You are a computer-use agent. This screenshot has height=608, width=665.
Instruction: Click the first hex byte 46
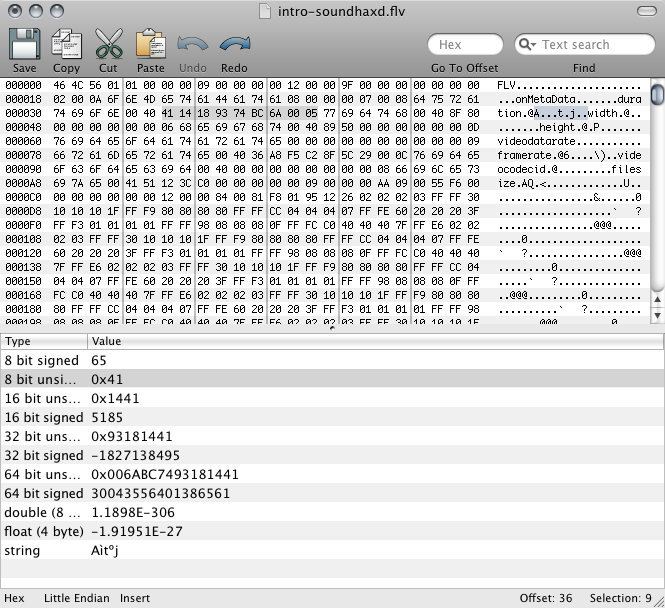(59, 85)
